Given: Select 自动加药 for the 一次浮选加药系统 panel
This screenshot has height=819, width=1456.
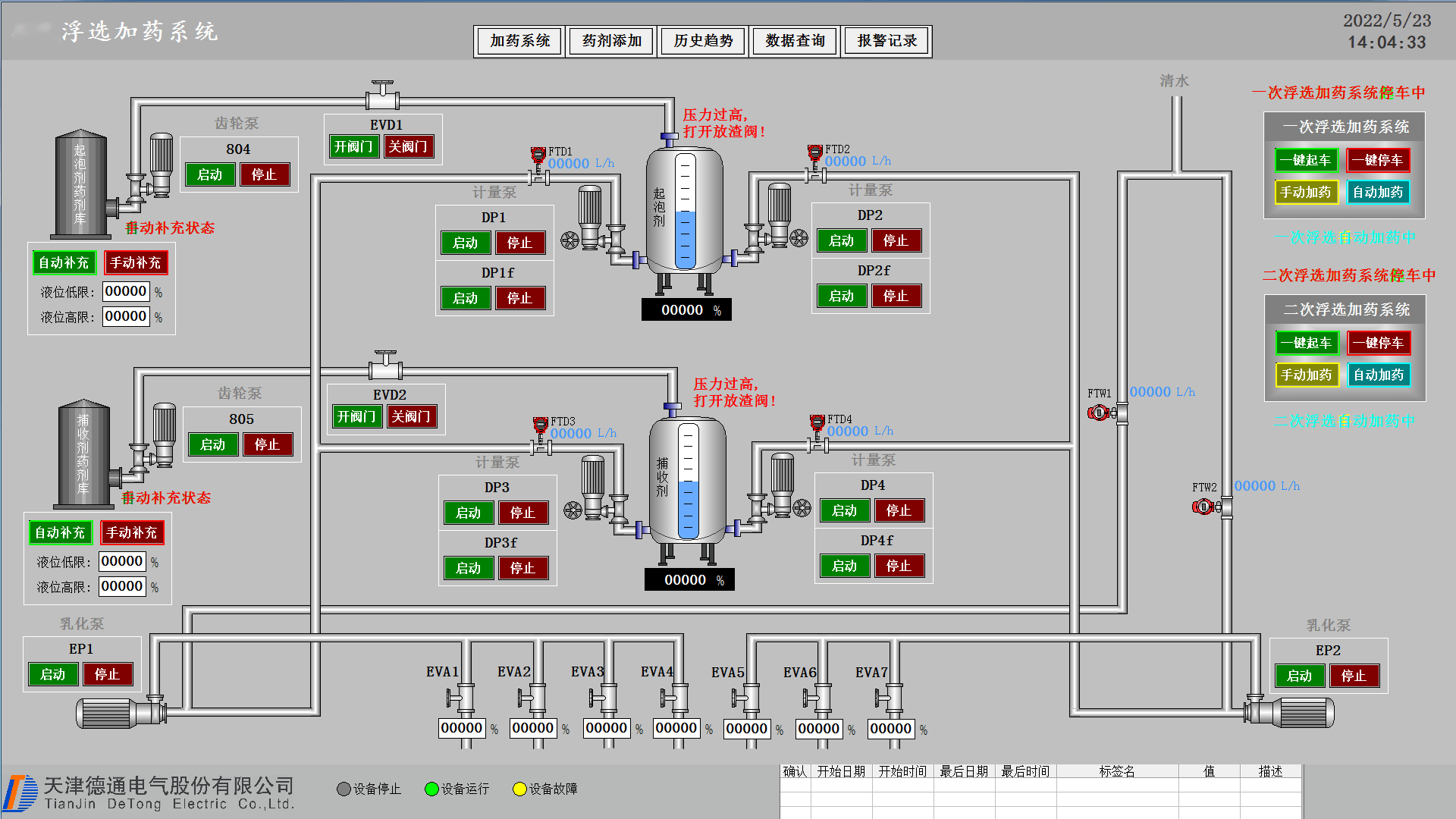Looking at the screenshot, I should pos(1378,192).
